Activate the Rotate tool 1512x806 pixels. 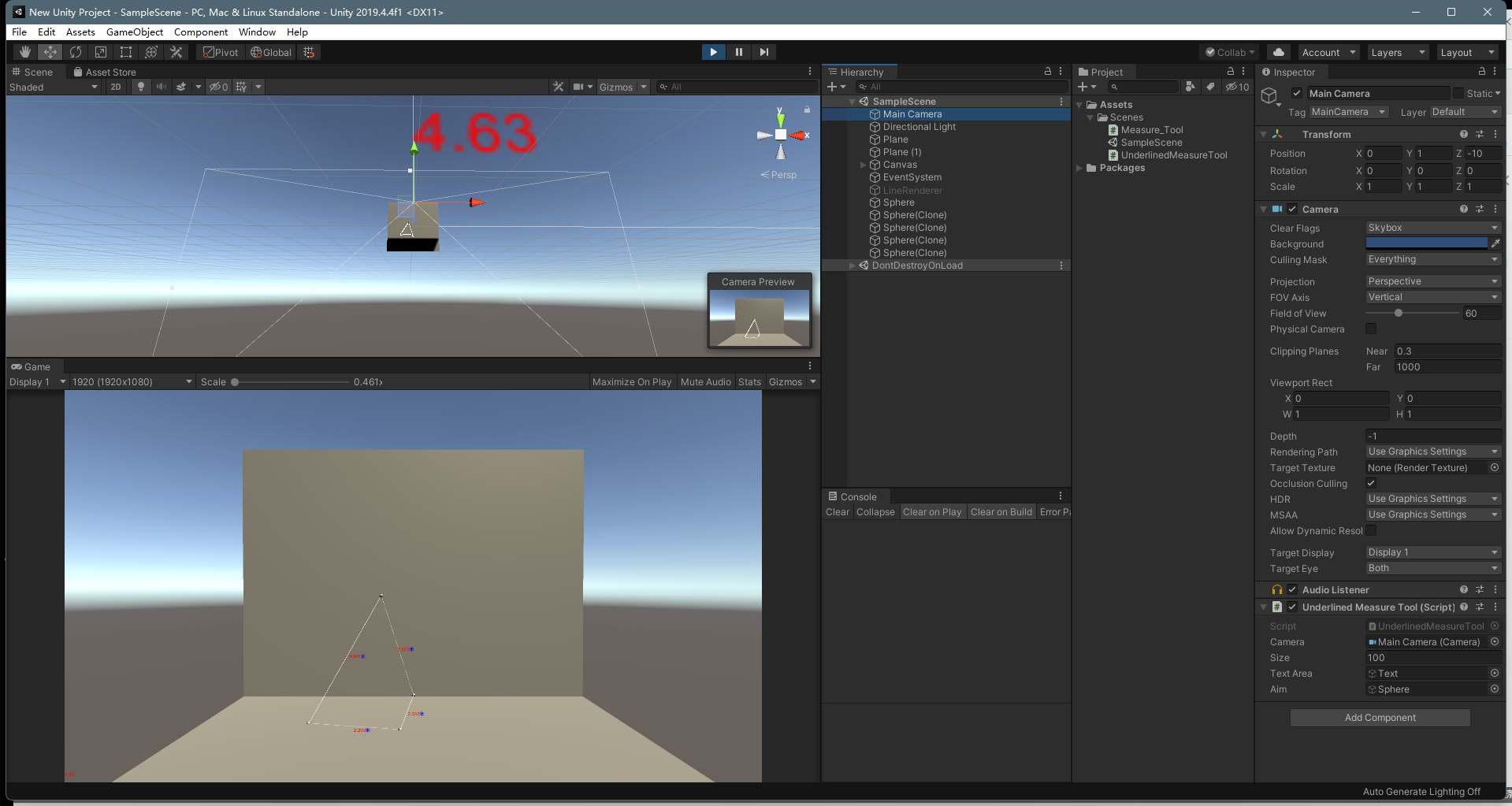tap(76, 52)
